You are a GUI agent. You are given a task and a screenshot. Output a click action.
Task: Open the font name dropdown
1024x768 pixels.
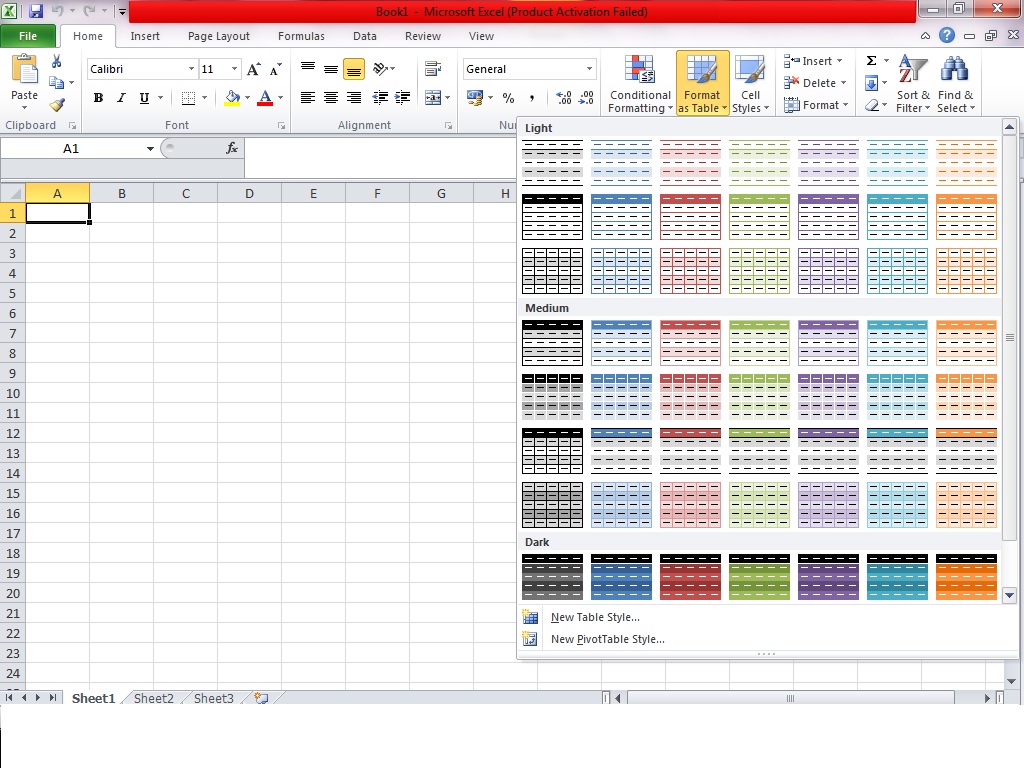click(191, 69)
